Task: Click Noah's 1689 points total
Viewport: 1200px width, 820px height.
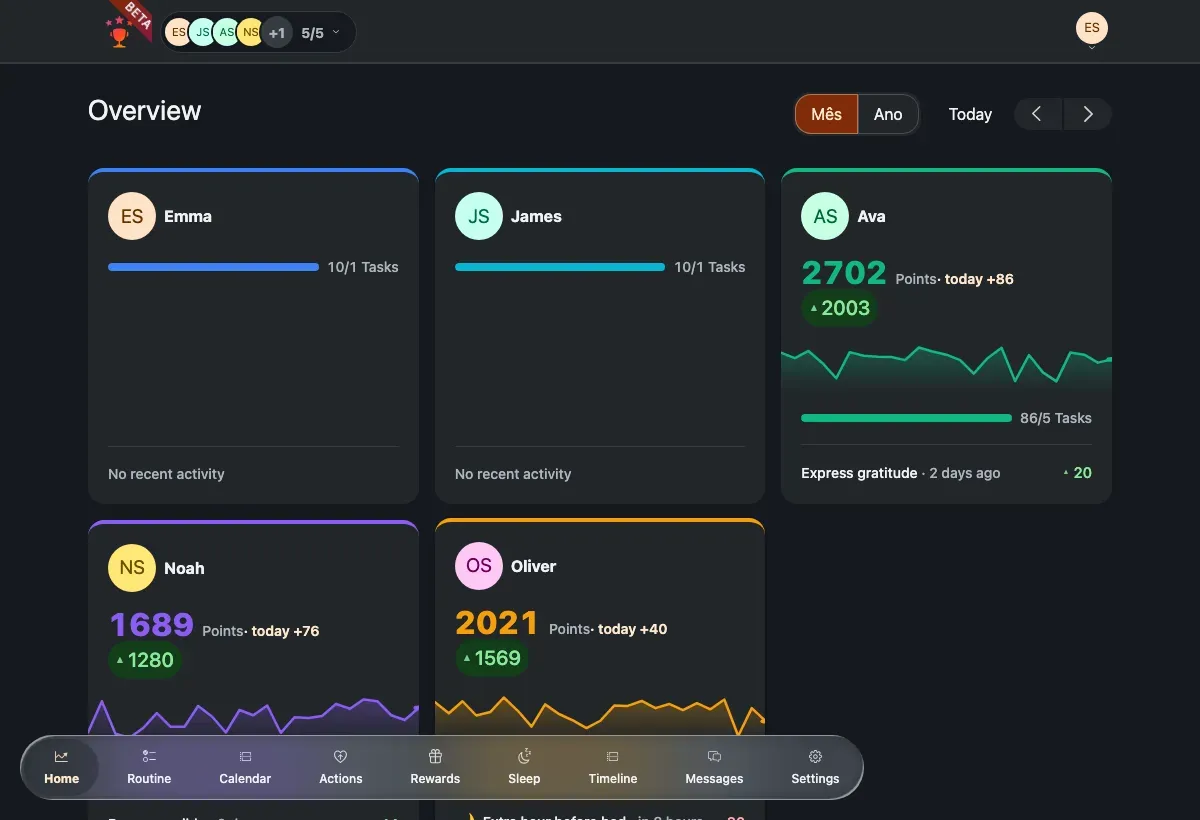Action: pyautogui.click(x=151, y=624)
